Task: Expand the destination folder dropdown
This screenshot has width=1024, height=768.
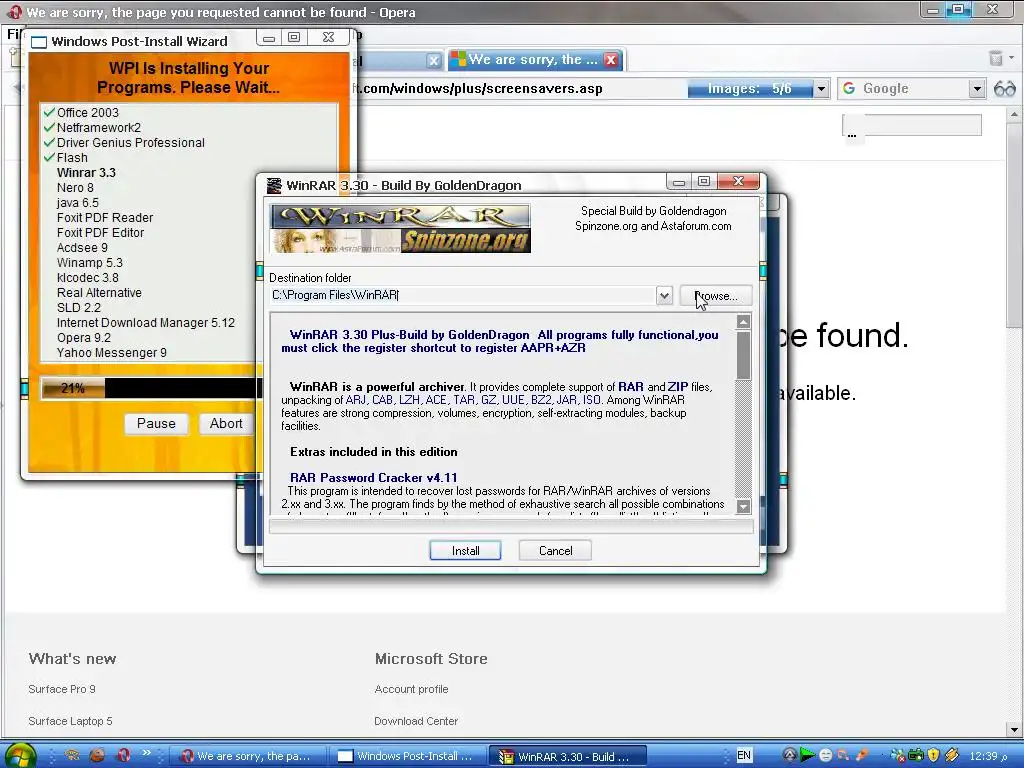Action: click(664, 295)
